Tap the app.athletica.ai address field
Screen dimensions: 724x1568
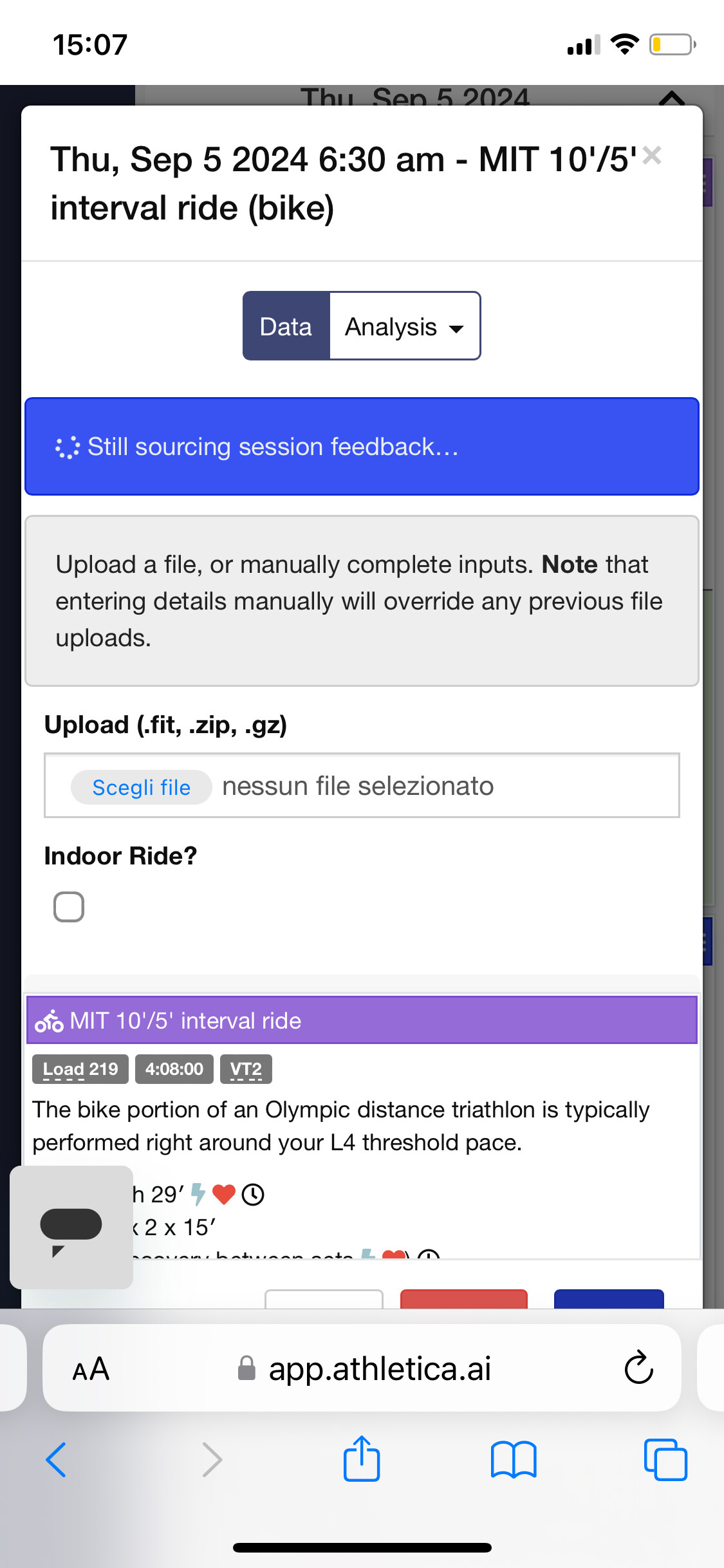click(364, 1368)
